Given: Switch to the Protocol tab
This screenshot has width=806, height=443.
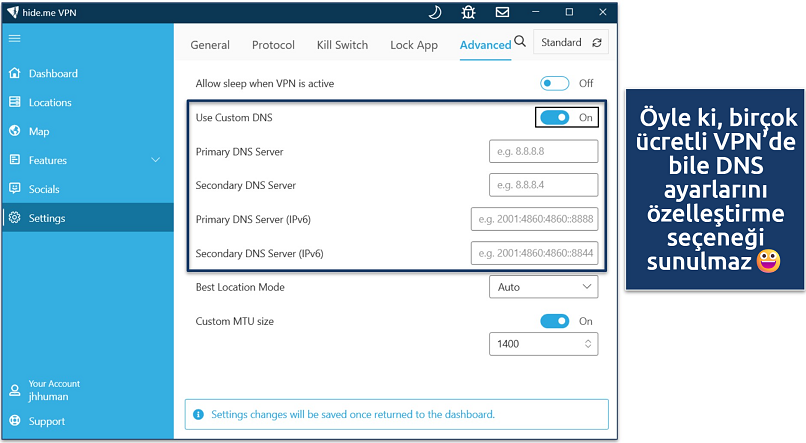Looking at the screenshot, I should coord(273,45).
